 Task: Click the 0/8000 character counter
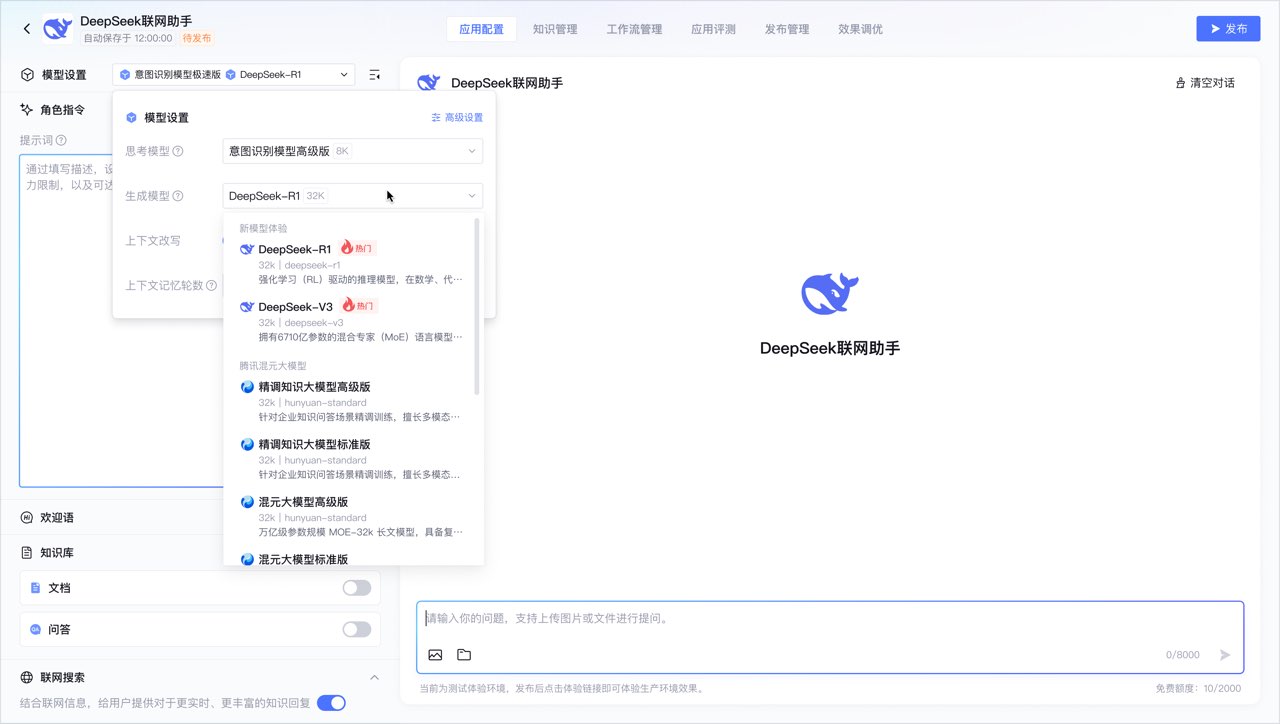click(x=1183, y=655)
